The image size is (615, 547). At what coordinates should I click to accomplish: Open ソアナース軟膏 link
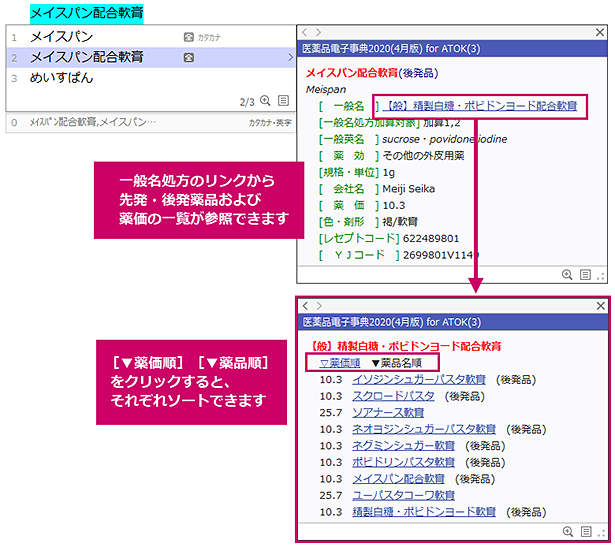pyautogui.click(x=388, y=413)
